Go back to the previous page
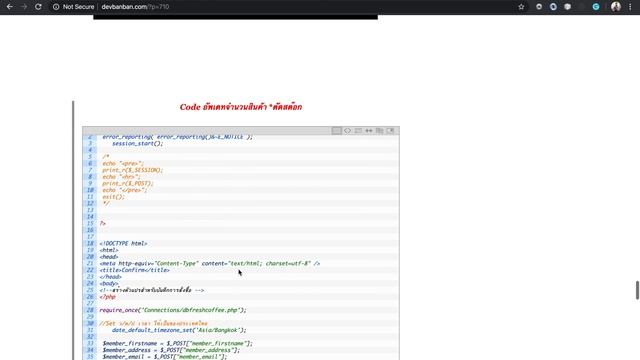640x360 pixels. pyautogui.click(x=9, y=7)
